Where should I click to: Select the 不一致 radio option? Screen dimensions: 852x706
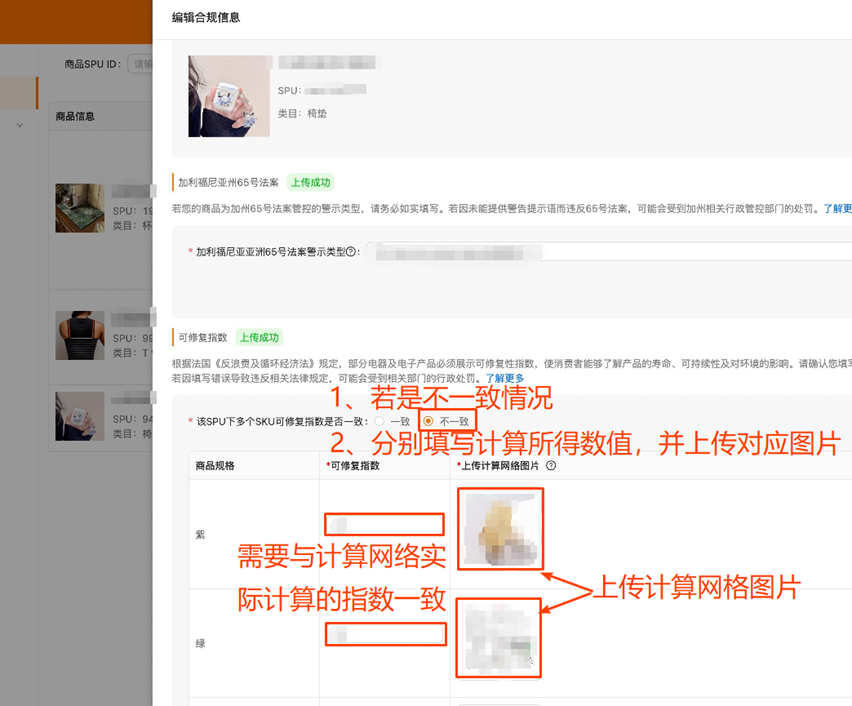[429, 421]
